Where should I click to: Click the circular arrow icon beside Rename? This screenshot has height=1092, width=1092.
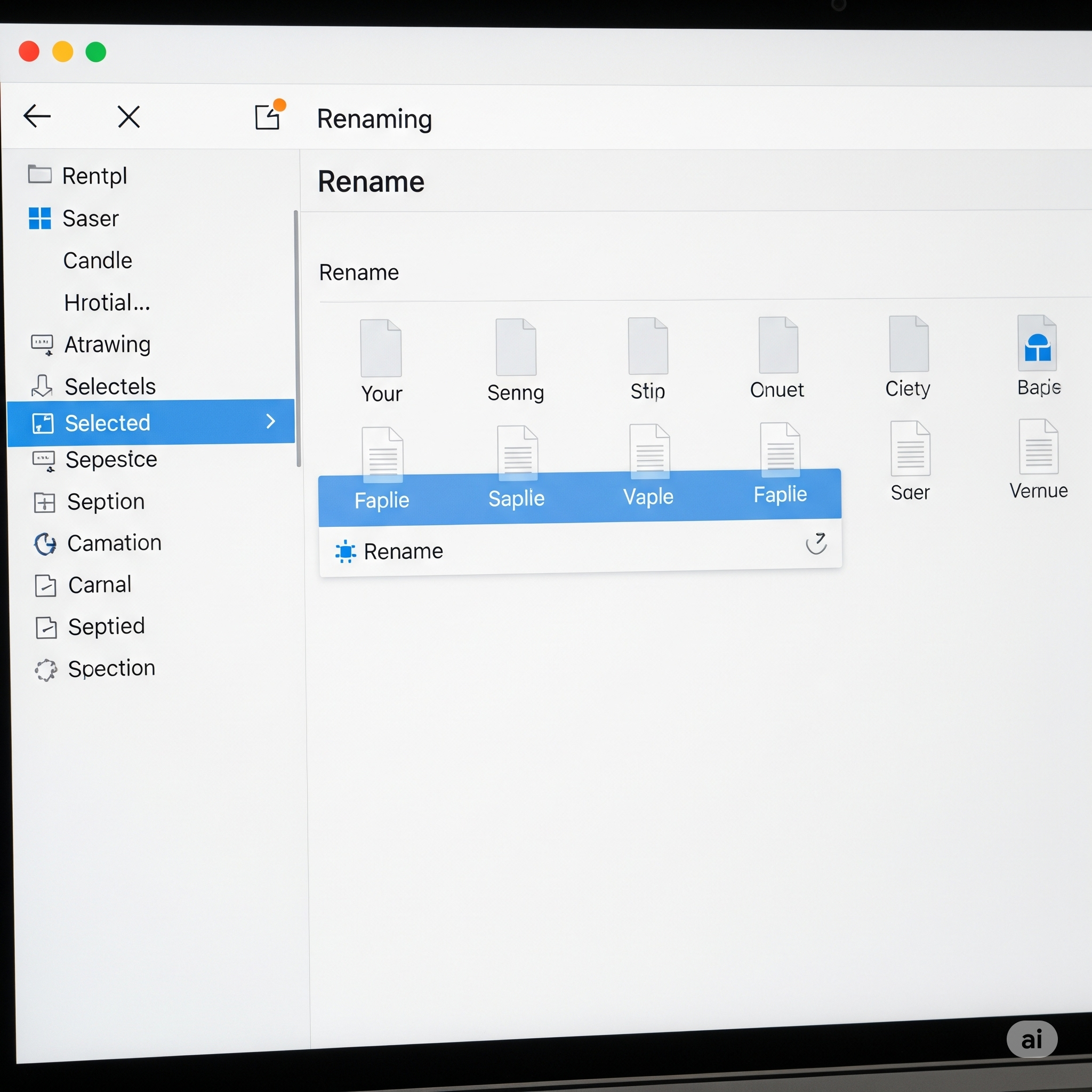pyautogui.click(x=816, y=543)
